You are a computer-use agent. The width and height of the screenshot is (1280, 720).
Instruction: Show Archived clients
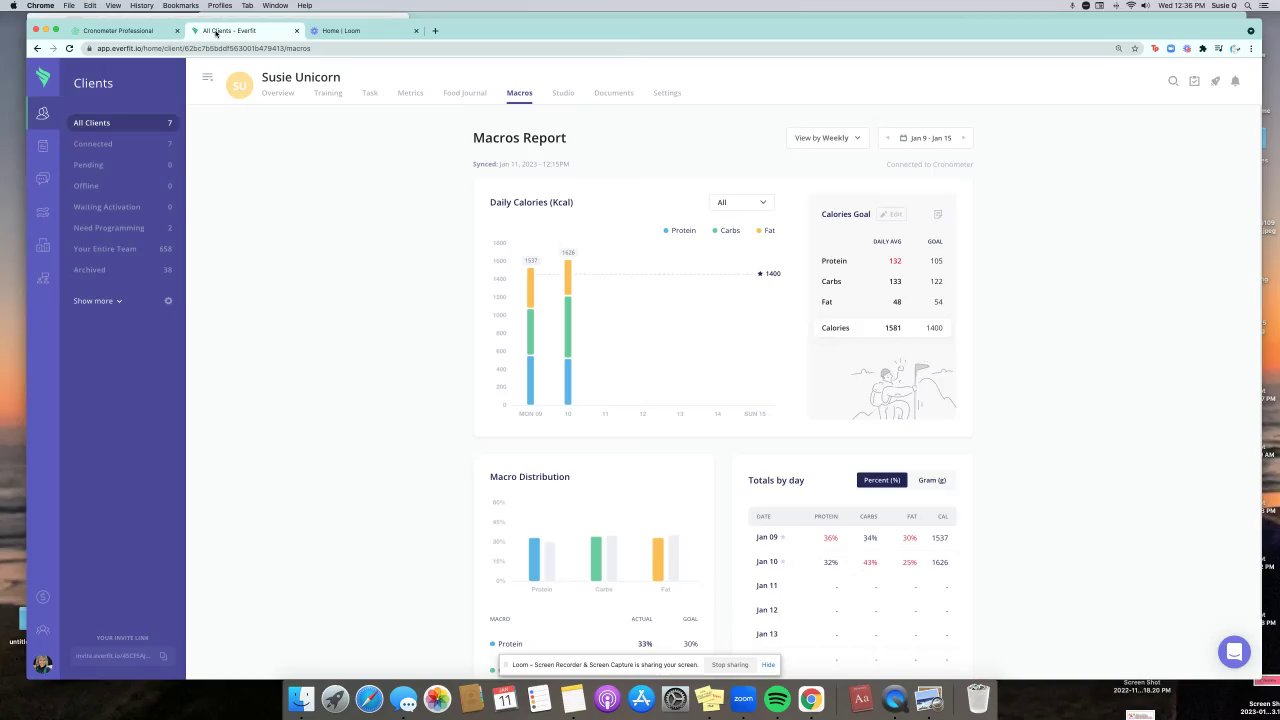pyautogui.click(x=123, y=270)
